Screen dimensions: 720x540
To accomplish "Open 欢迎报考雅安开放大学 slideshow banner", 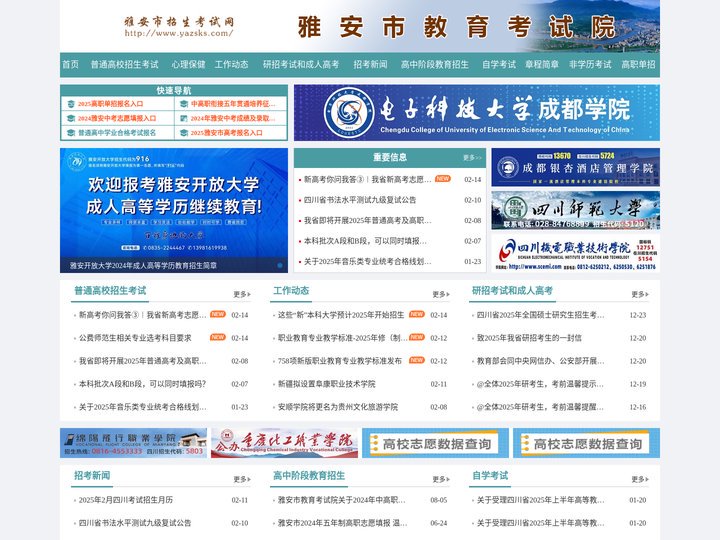I will click(174, 210).
